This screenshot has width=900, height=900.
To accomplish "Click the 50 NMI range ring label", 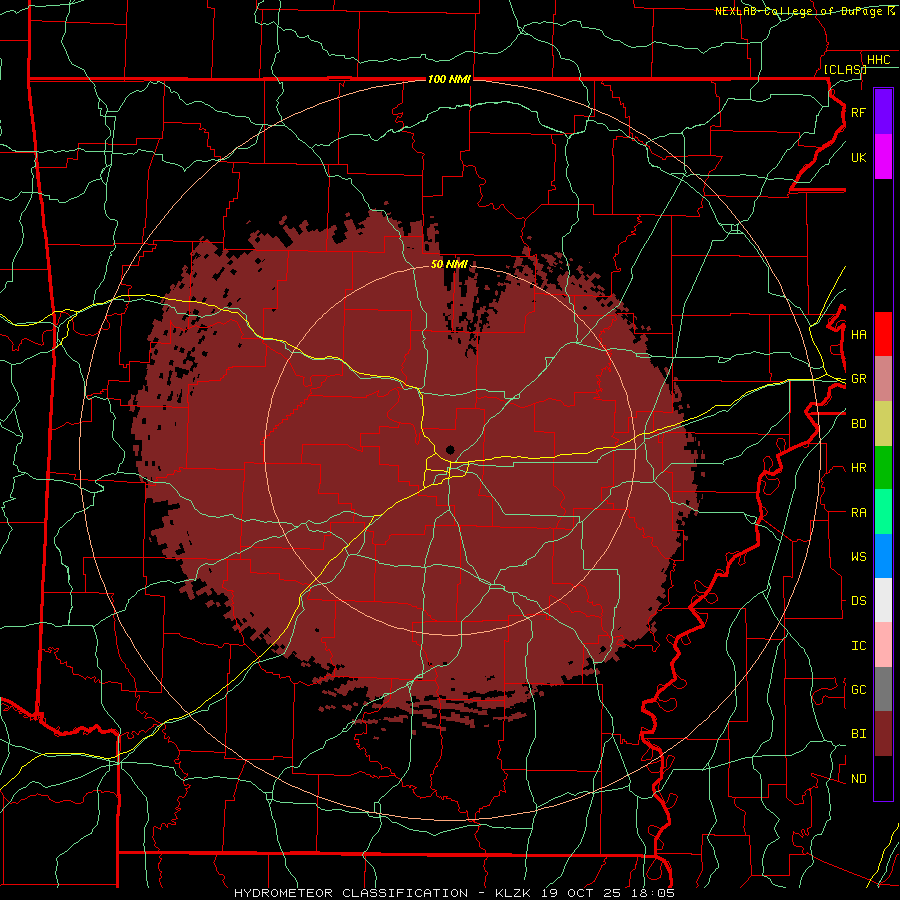I will [449, 264].
